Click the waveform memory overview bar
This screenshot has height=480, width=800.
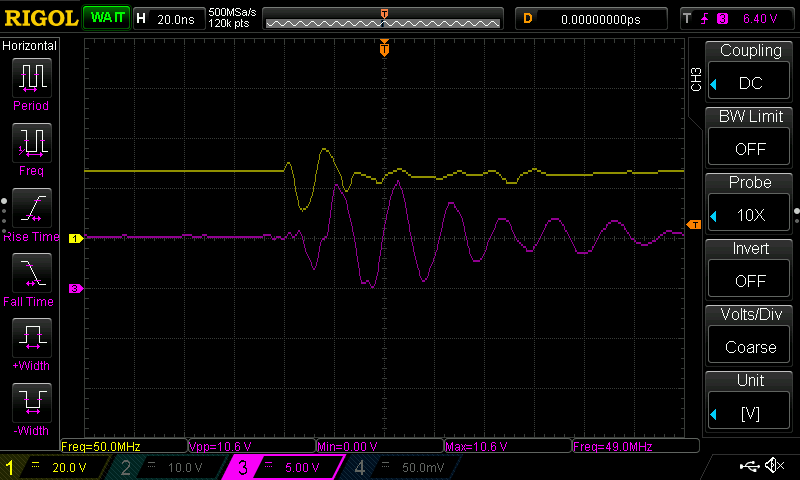coord(383,19)
